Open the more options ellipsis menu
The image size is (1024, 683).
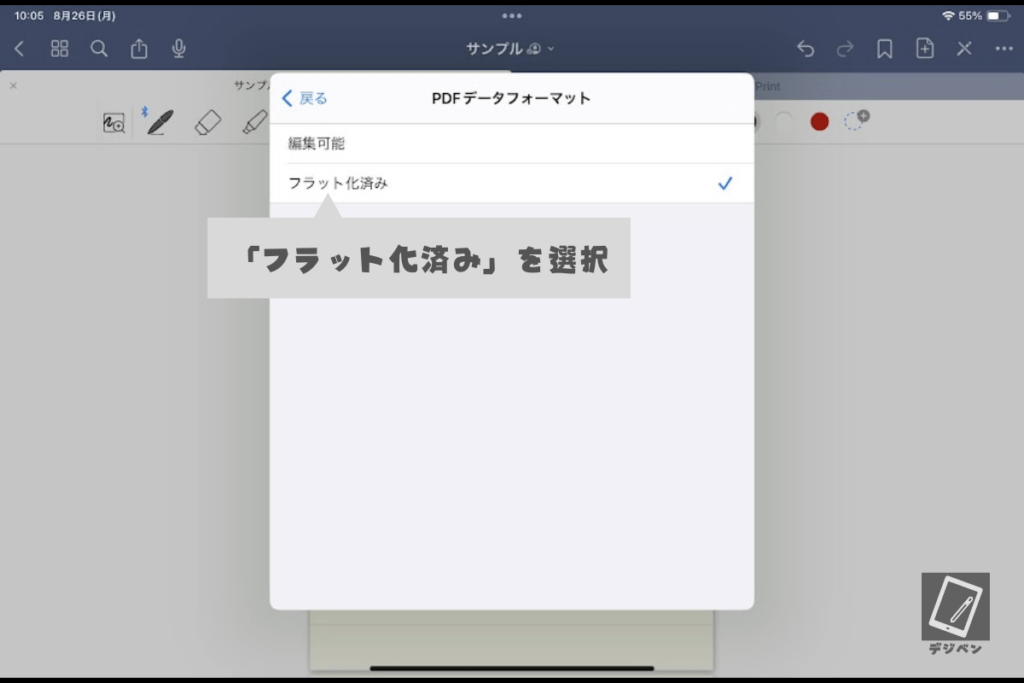coord(1004,48)
